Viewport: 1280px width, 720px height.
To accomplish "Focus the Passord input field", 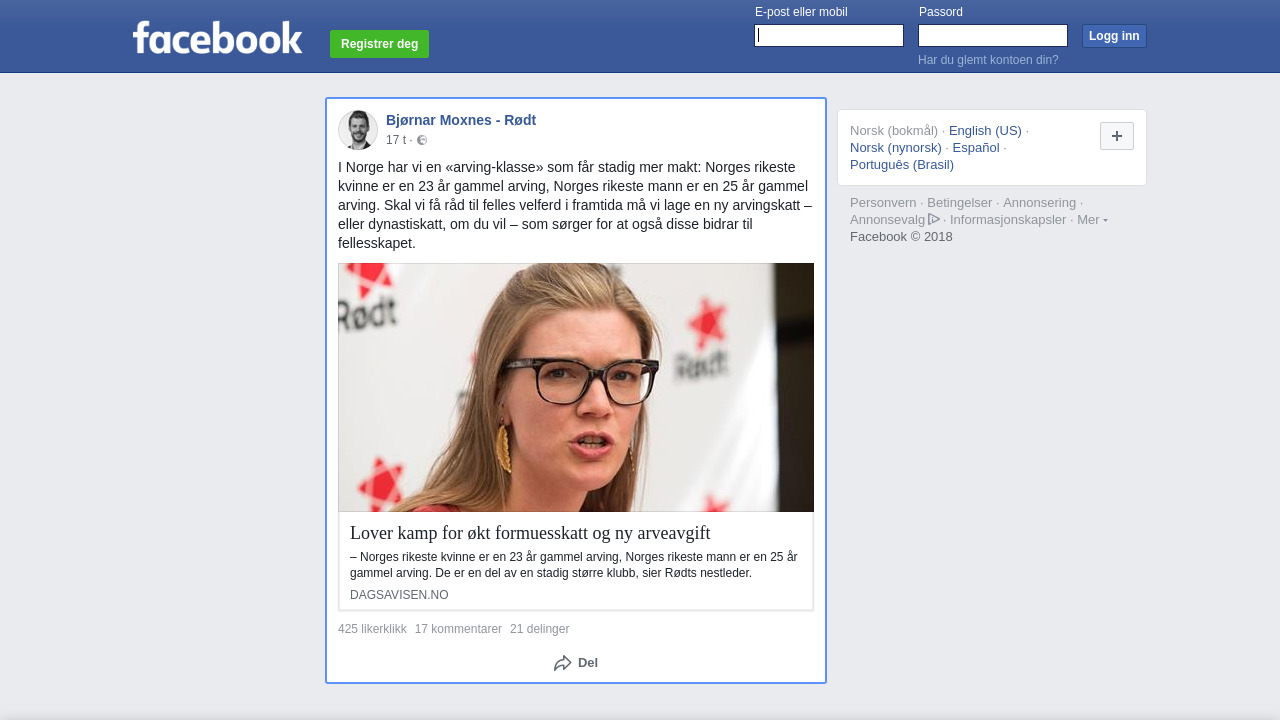I will (x=993, y=36).
